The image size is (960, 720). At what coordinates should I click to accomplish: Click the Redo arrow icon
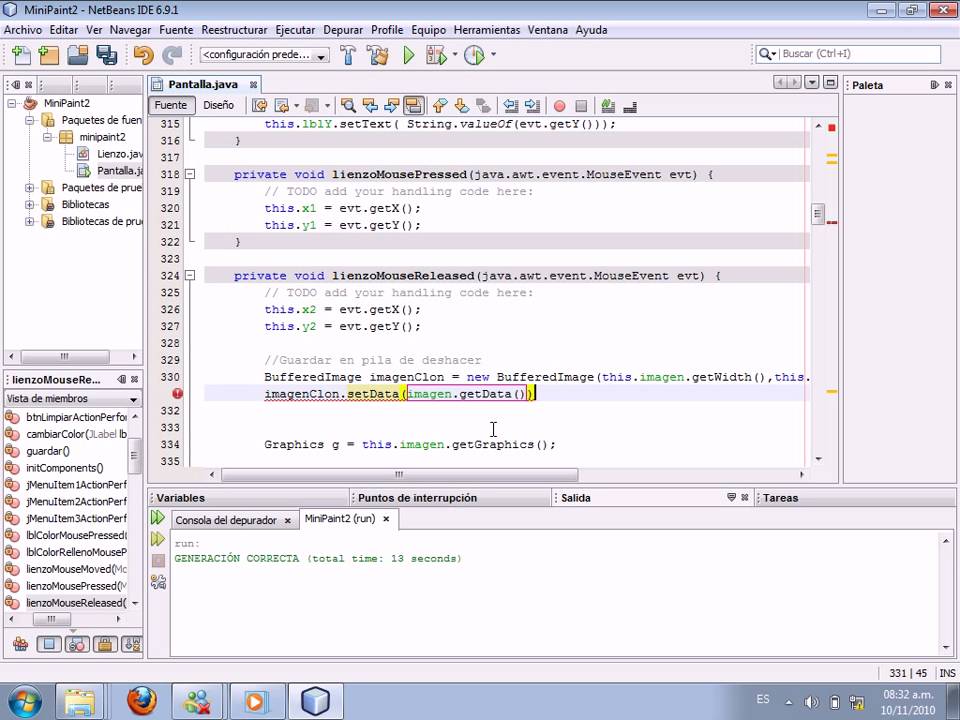pos(172,55)
